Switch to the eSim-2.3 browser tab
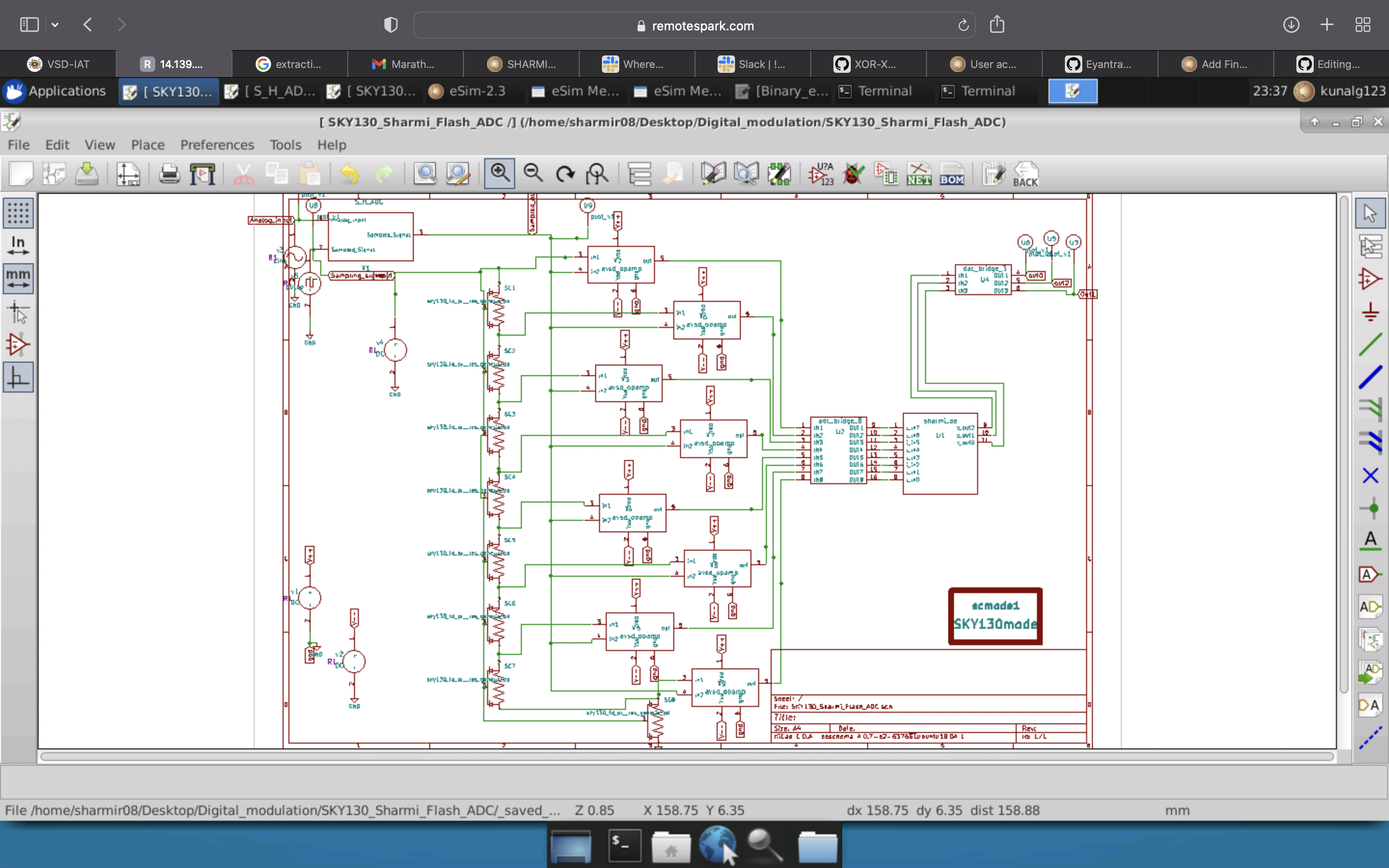 pyautogui.click(x=473, y=91)
